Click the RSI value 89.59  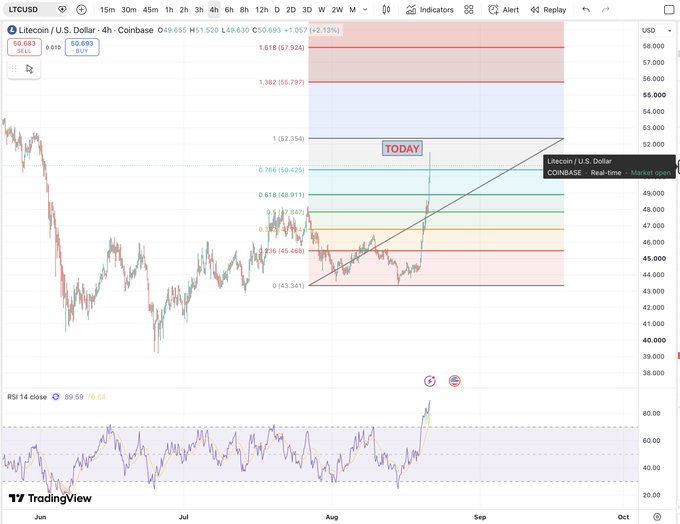click(74, 397)
